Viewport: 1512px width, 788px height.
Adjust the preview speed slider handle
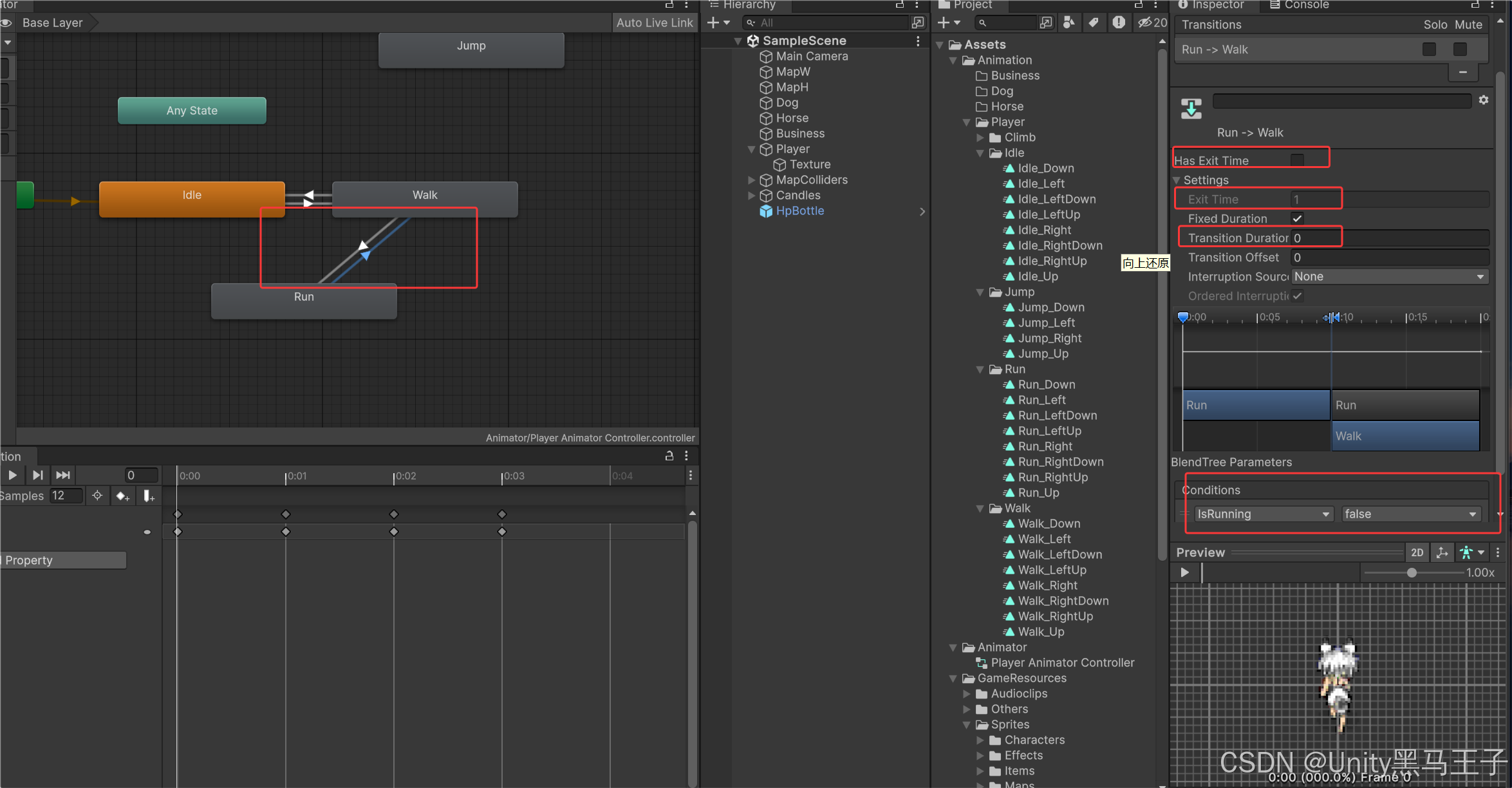1411,572
